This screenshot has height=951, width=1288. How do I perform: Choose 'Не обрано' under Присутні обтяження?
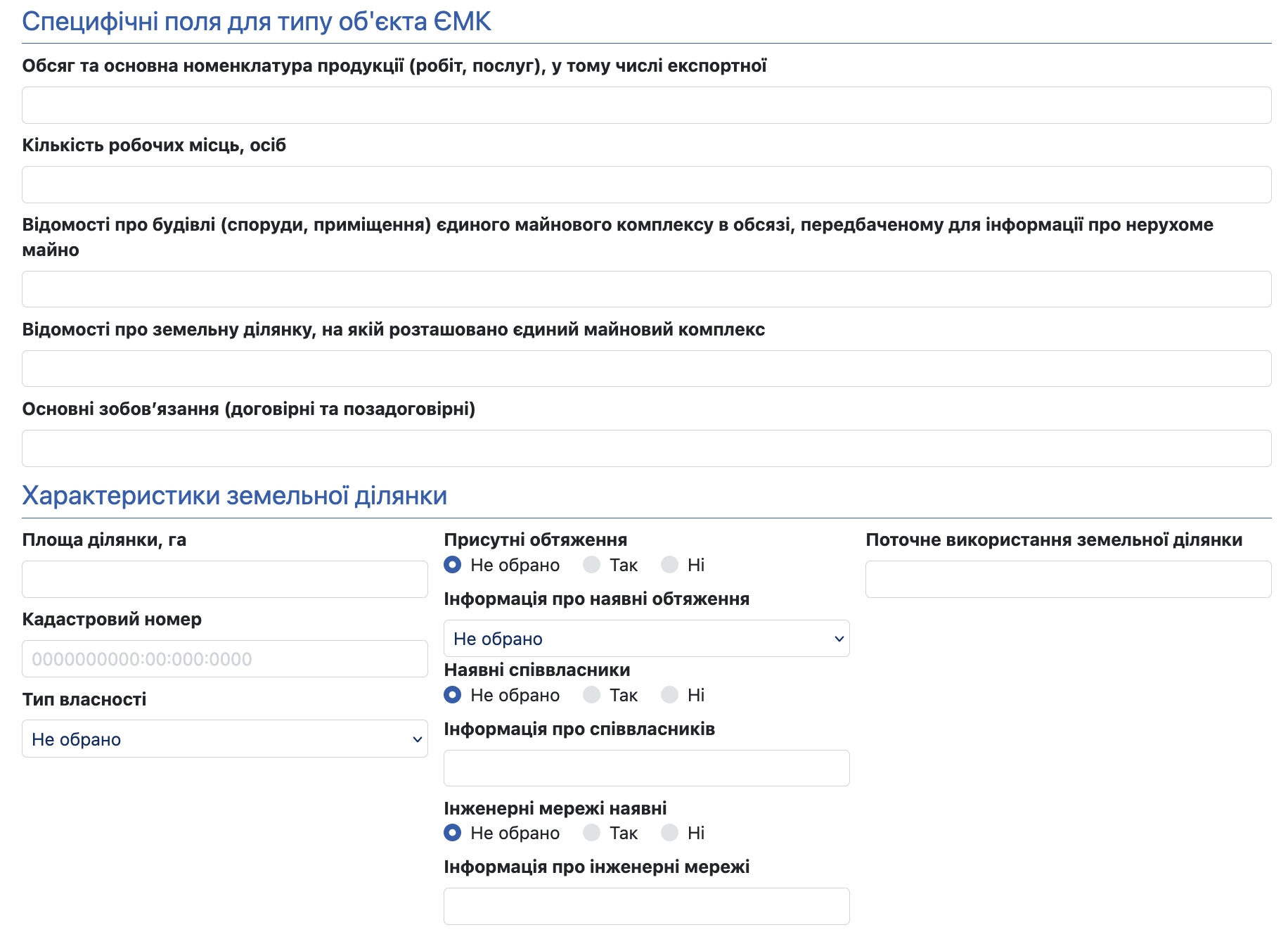coord(453,565)
